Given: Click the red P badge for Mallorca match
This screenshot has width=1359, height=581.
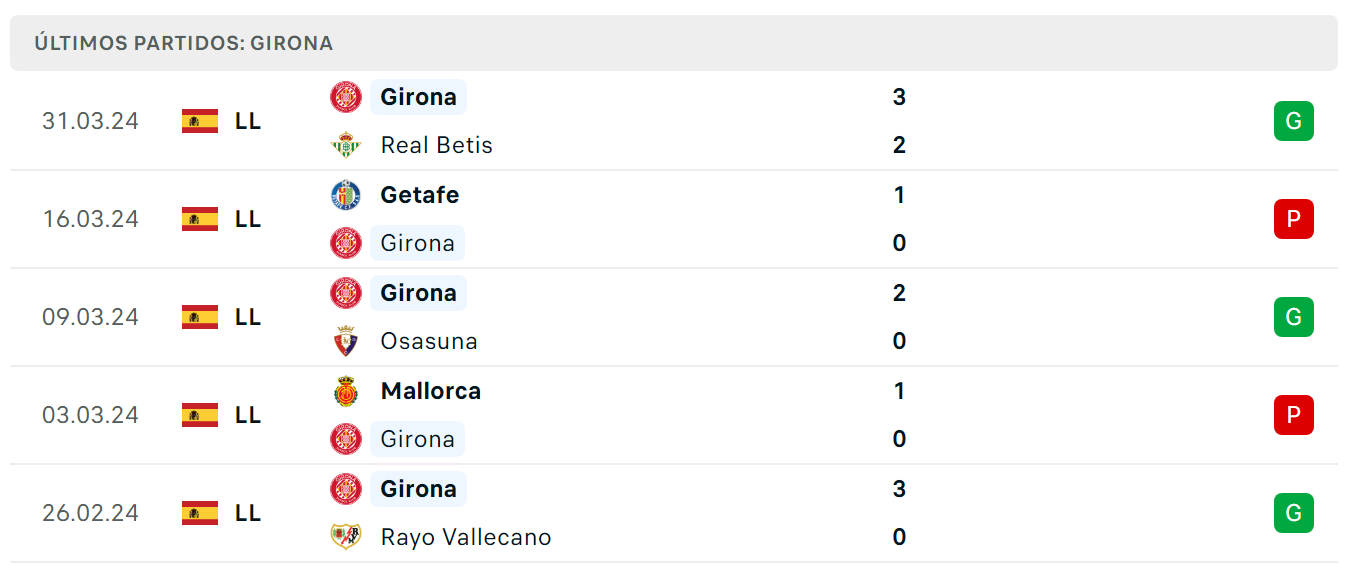Looking at the screenshot, I should point(1293,415).
